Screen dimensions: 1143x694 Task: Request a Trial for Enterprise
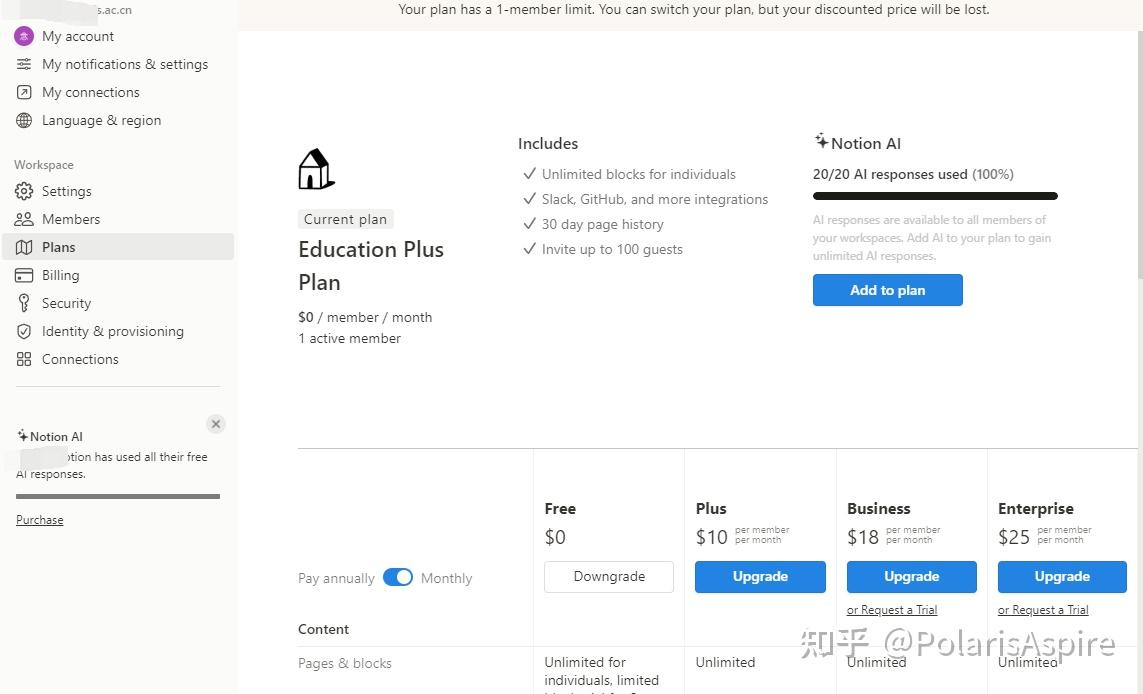[1042, 609]
